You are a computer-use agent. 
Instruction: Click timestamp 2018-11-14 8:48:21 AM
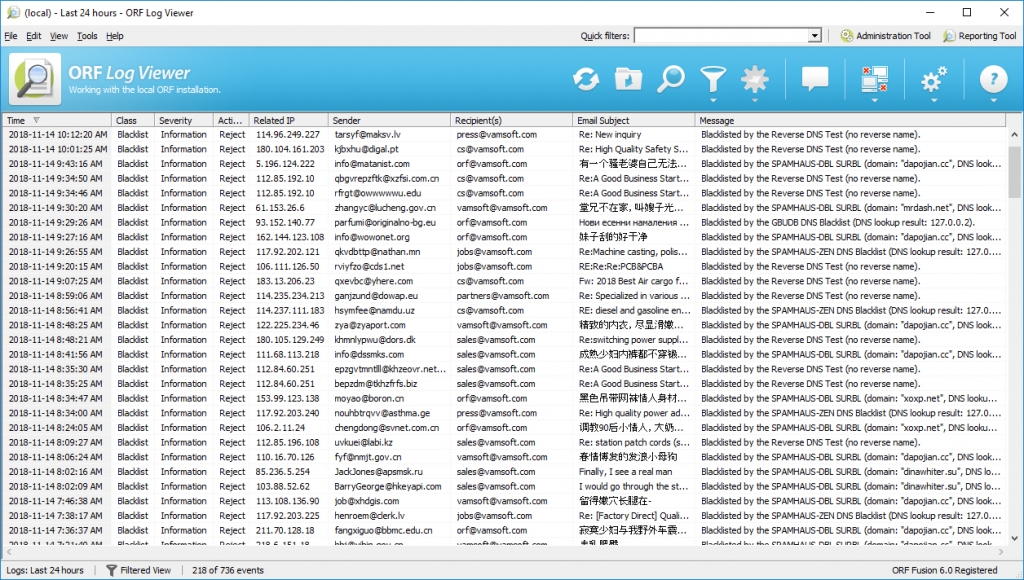[56, 340]
